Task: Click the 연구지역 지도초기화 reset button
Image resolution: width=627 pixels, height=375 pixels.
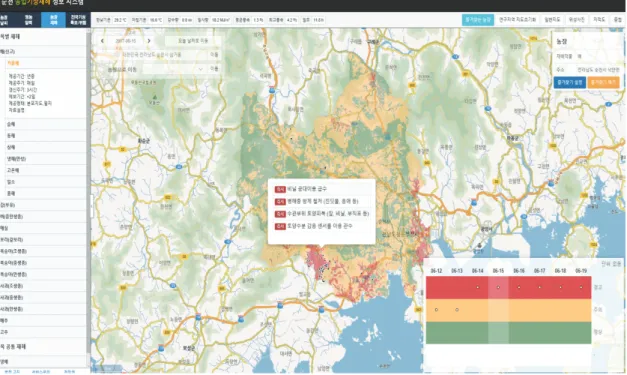Action: (517, 20)
